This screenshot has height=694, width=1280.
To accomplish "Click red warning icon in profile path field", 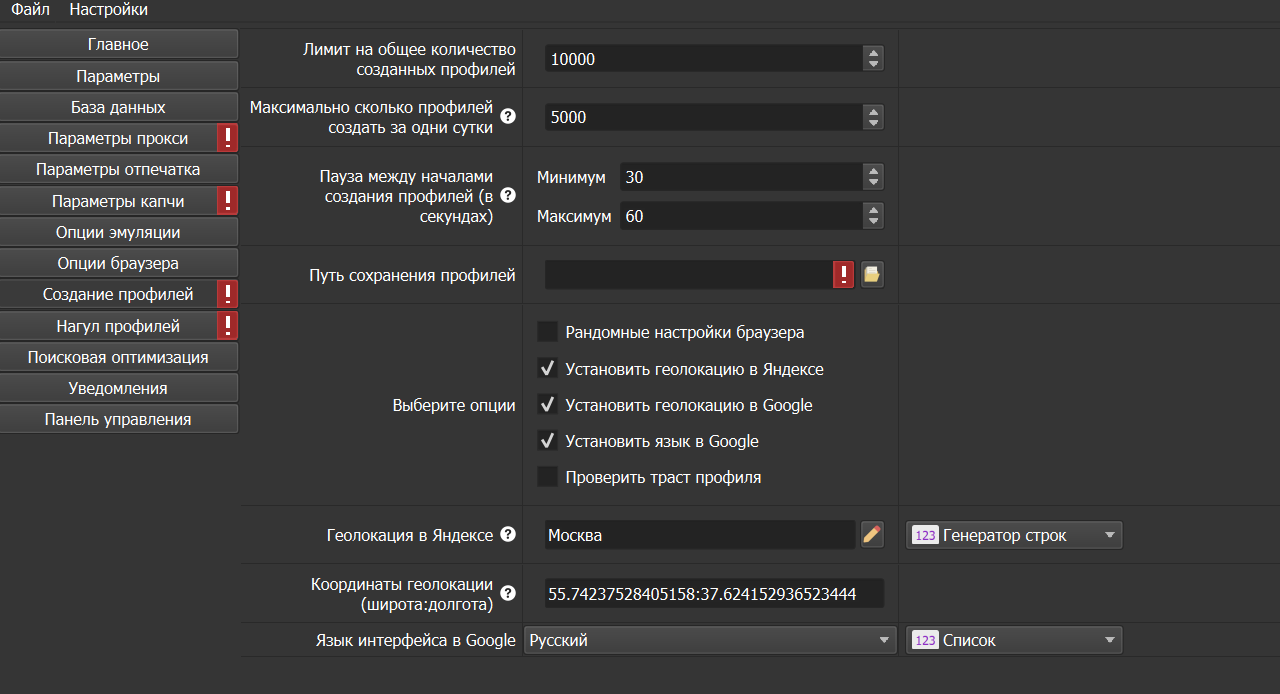I will point(844,275).
